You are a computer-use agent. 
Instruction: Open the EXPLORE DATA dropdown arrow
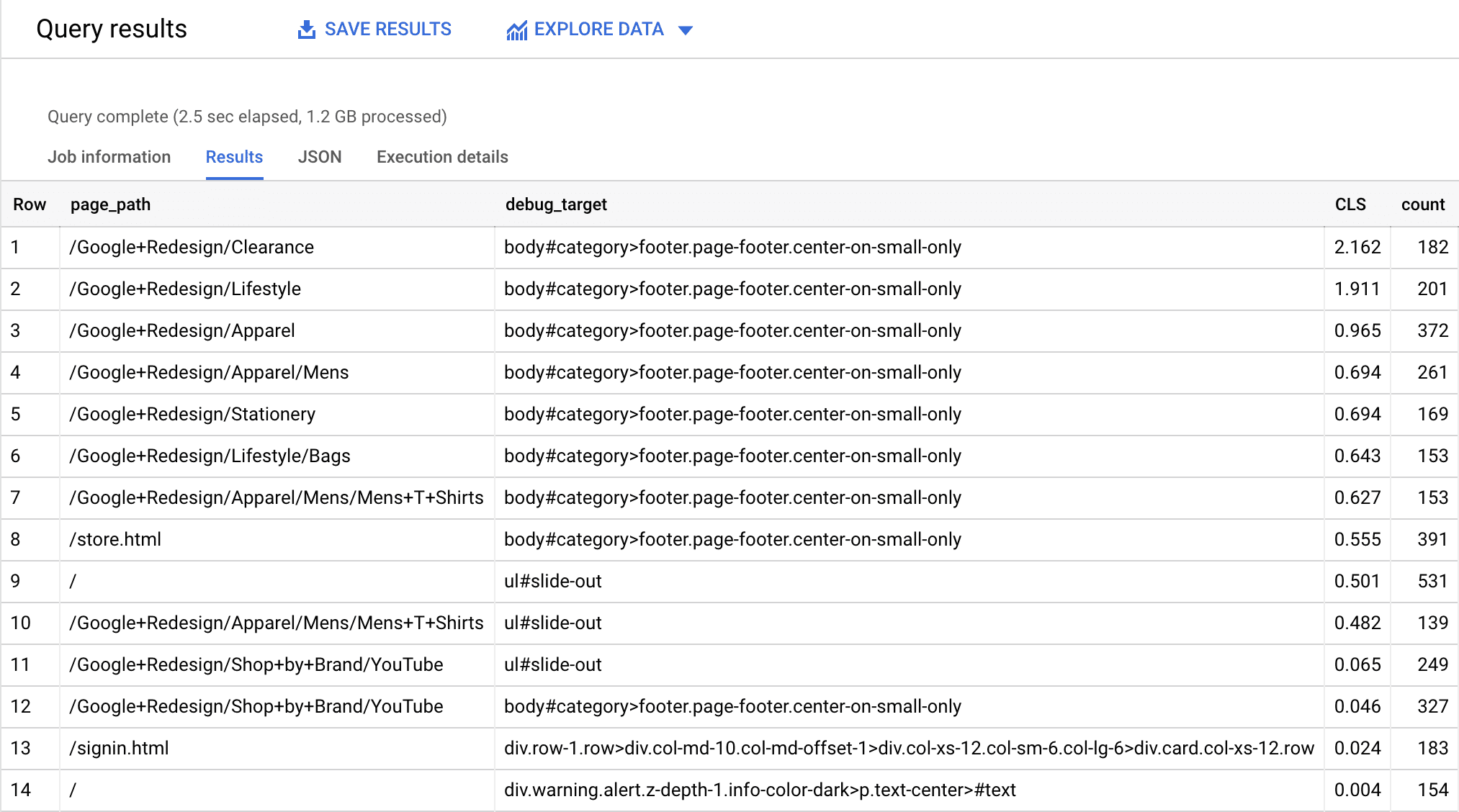(x=689, y=29)
